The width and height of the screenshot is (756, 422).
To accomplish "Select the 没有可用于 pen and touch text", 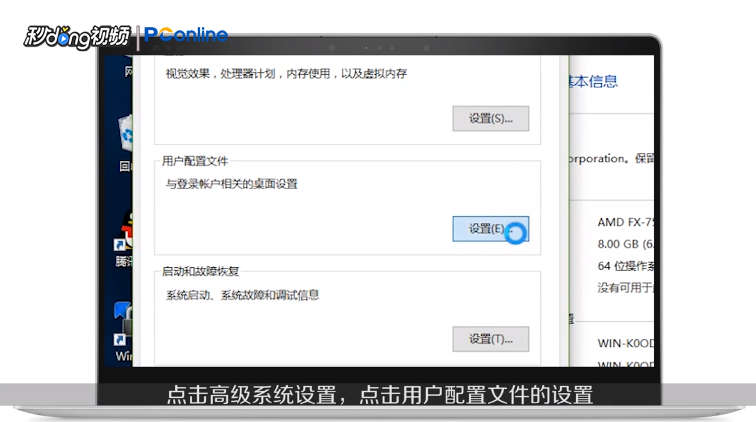I will point(625,288).
